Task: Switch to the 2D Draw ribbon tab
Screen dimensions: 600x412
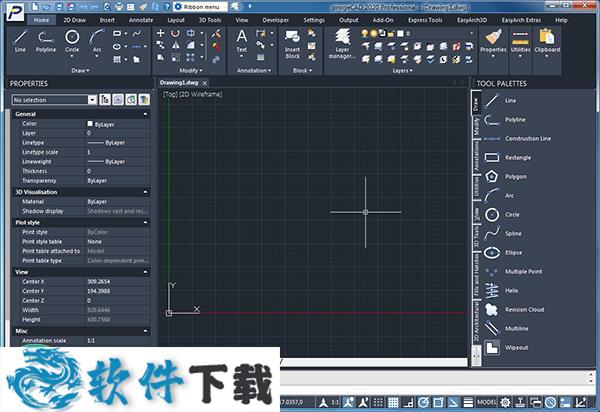Action: click(75, 20)
